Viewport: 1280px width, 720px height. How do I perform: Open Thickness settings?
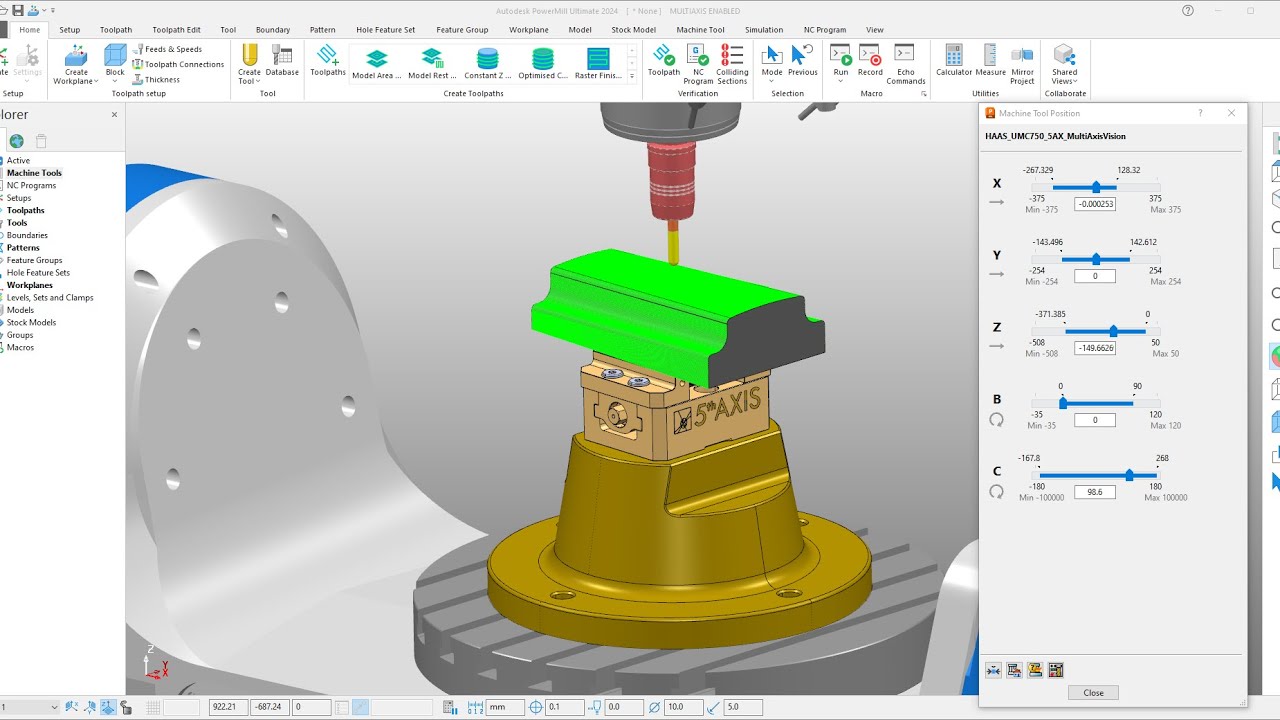[x=156, y=80]
